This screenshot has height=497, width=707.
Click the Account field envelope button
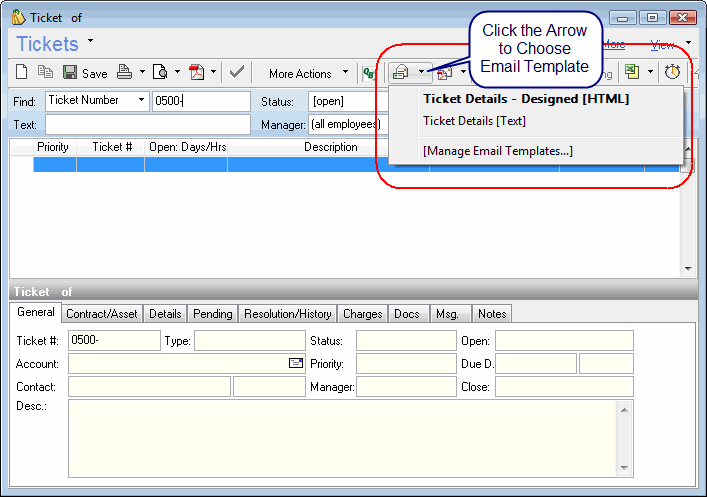(295, 363)
